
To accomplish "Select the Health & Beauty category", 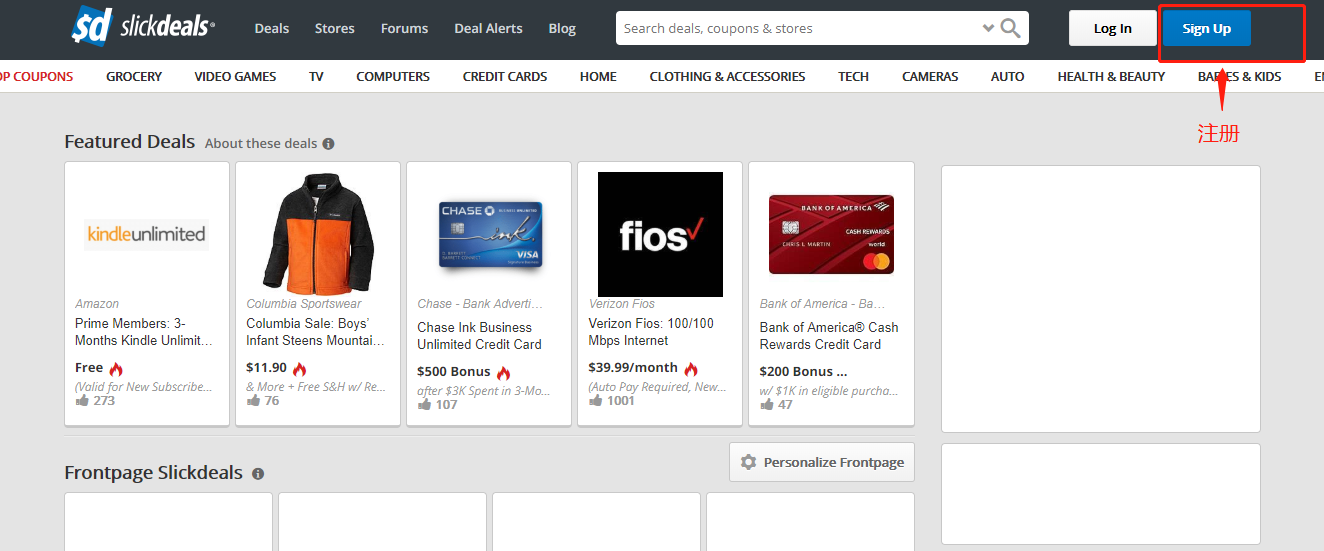I will pyautogui.click(x=1111, y=76).
